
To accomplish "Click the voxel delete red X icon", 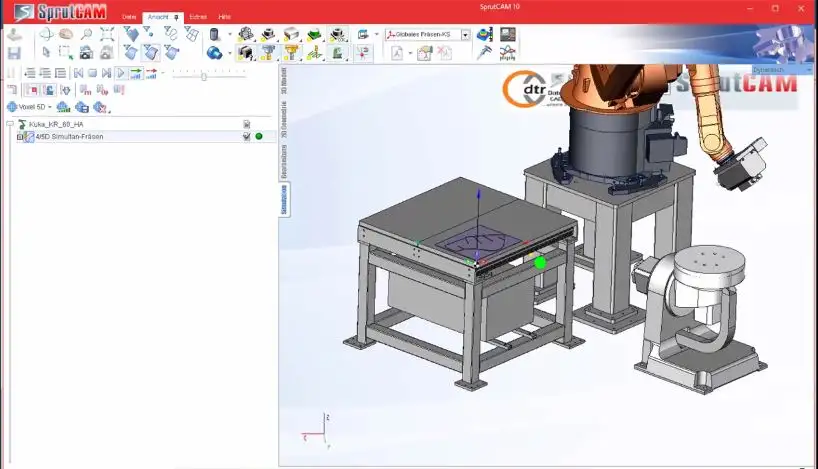I will [100, 107].
